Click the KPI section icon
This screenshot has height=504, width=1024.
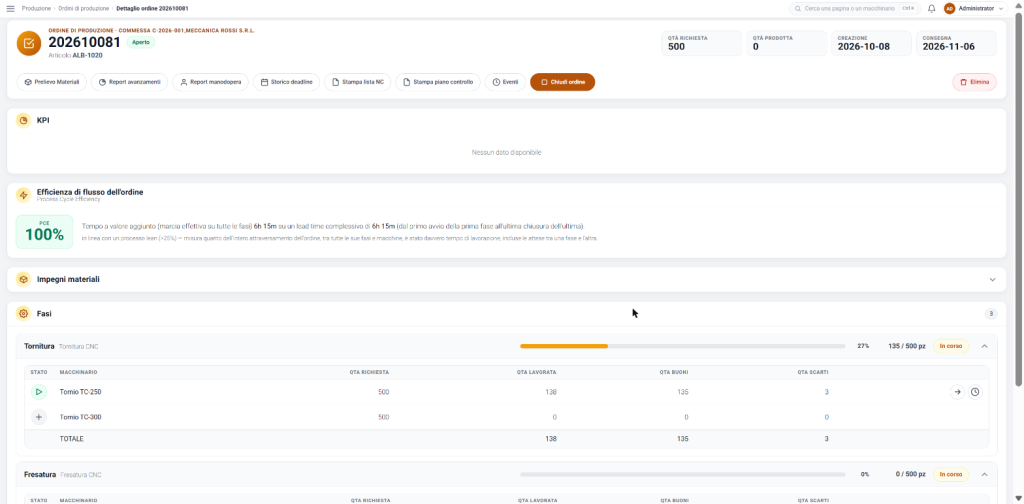24,120
